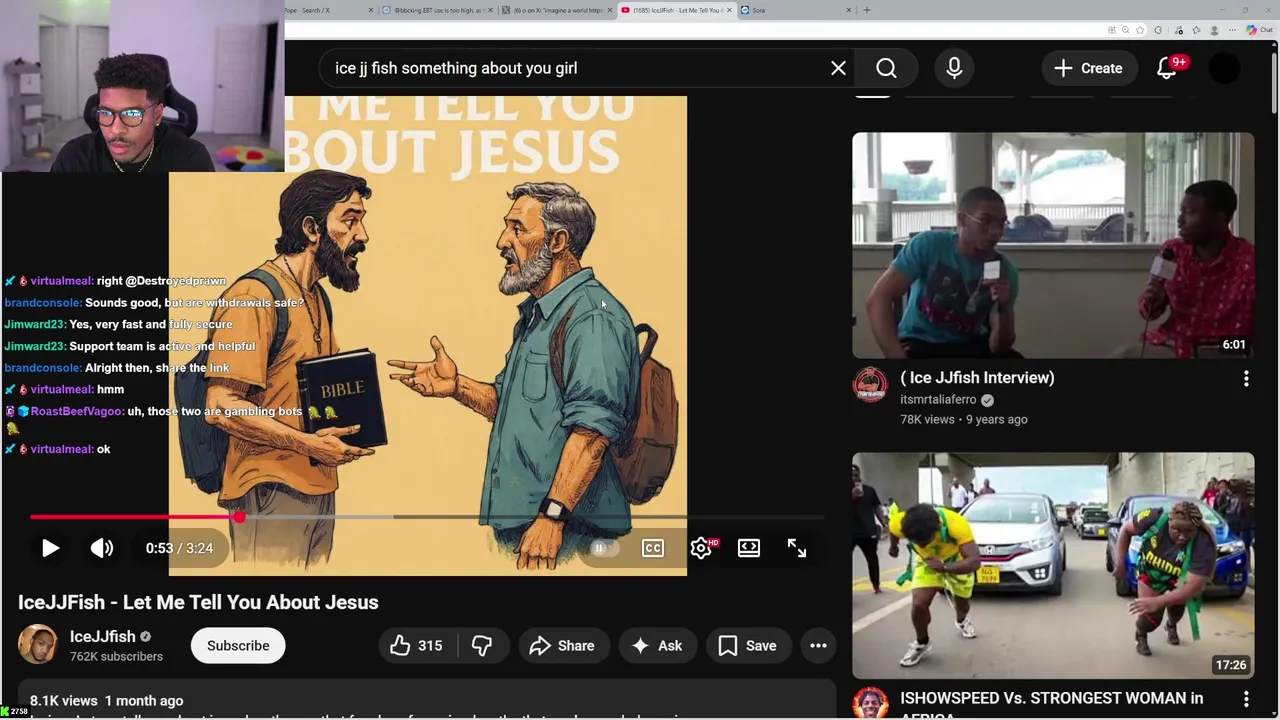The width and height of the screenshot is (1280, 720).
Task: Expand the video description 8.1K views line
Action: click(106, 701)
